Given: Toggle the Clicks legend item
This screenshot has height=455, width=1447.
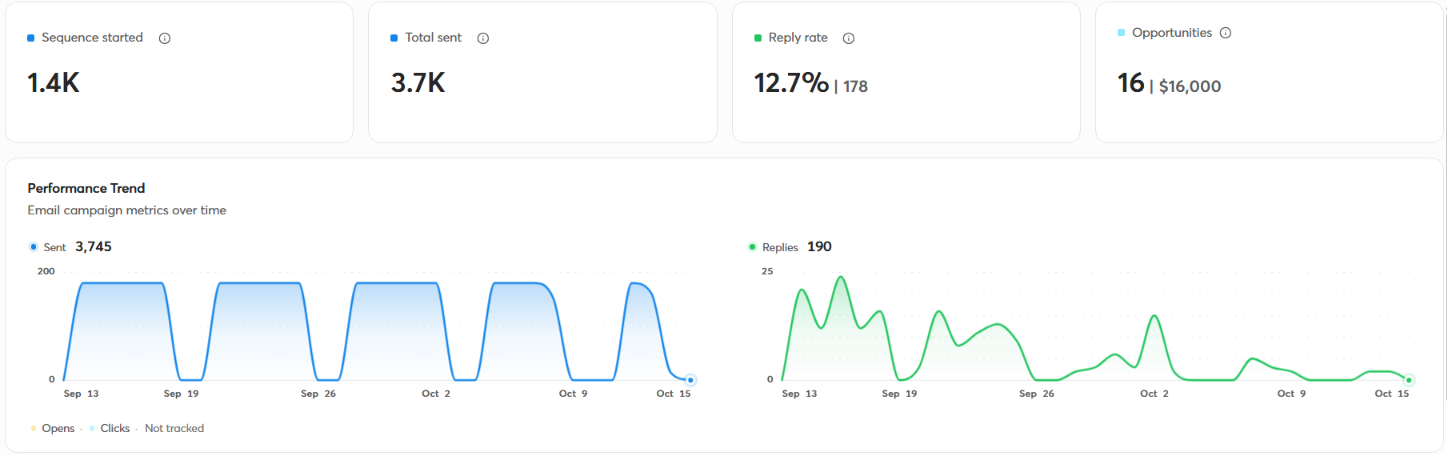Looking at the screenshot, I should [x=109, y=428].
